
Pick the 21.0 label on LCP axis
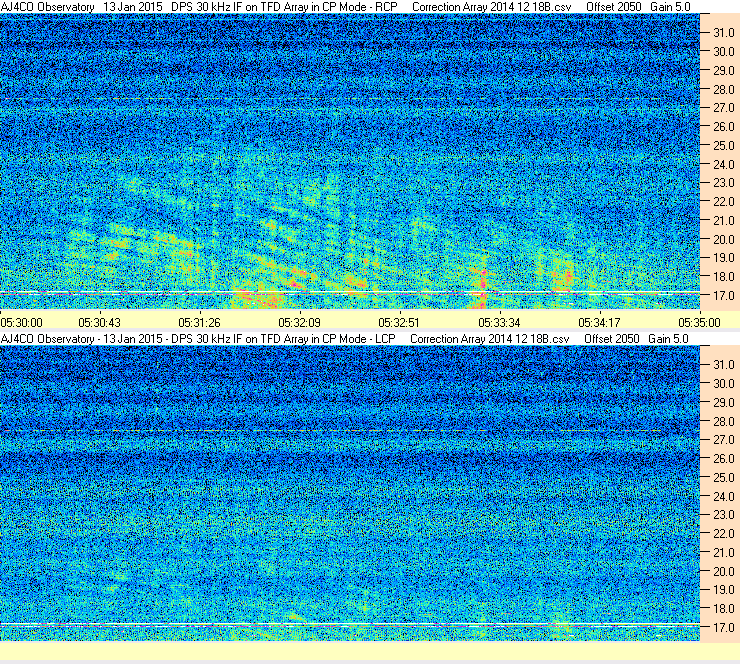(724, 553)
